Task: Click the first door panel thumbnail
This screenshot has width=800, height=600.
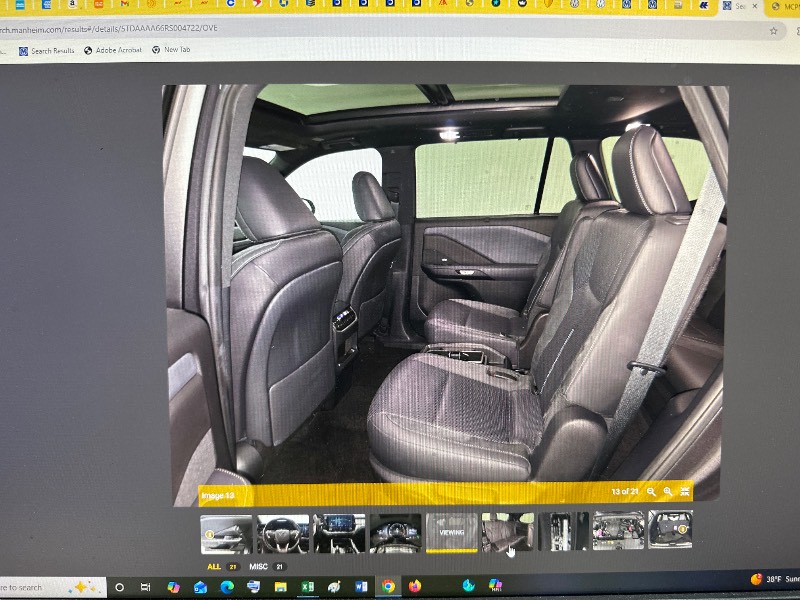Action: pos(226,533)
